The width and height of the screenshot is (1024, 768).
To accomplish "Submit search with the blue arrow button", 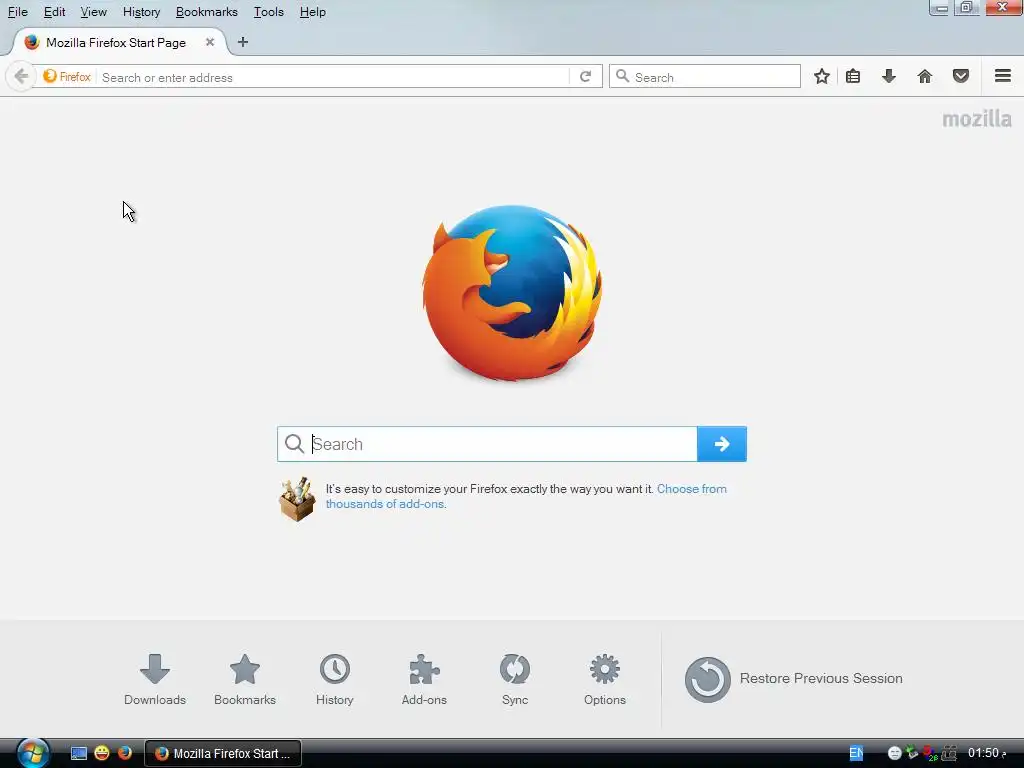I will 722,444.
